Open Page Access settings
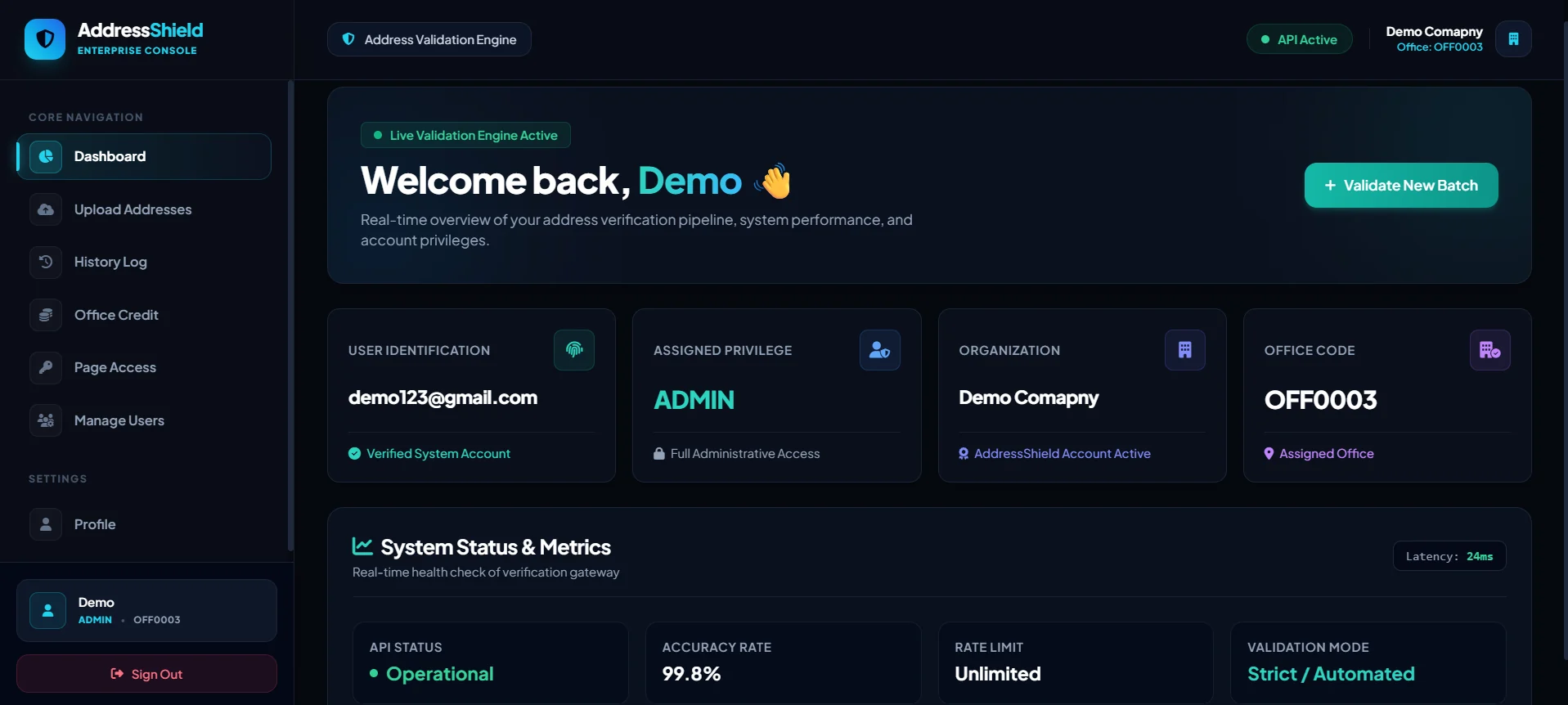The image size is (1568, 705). tap(144, 367)
